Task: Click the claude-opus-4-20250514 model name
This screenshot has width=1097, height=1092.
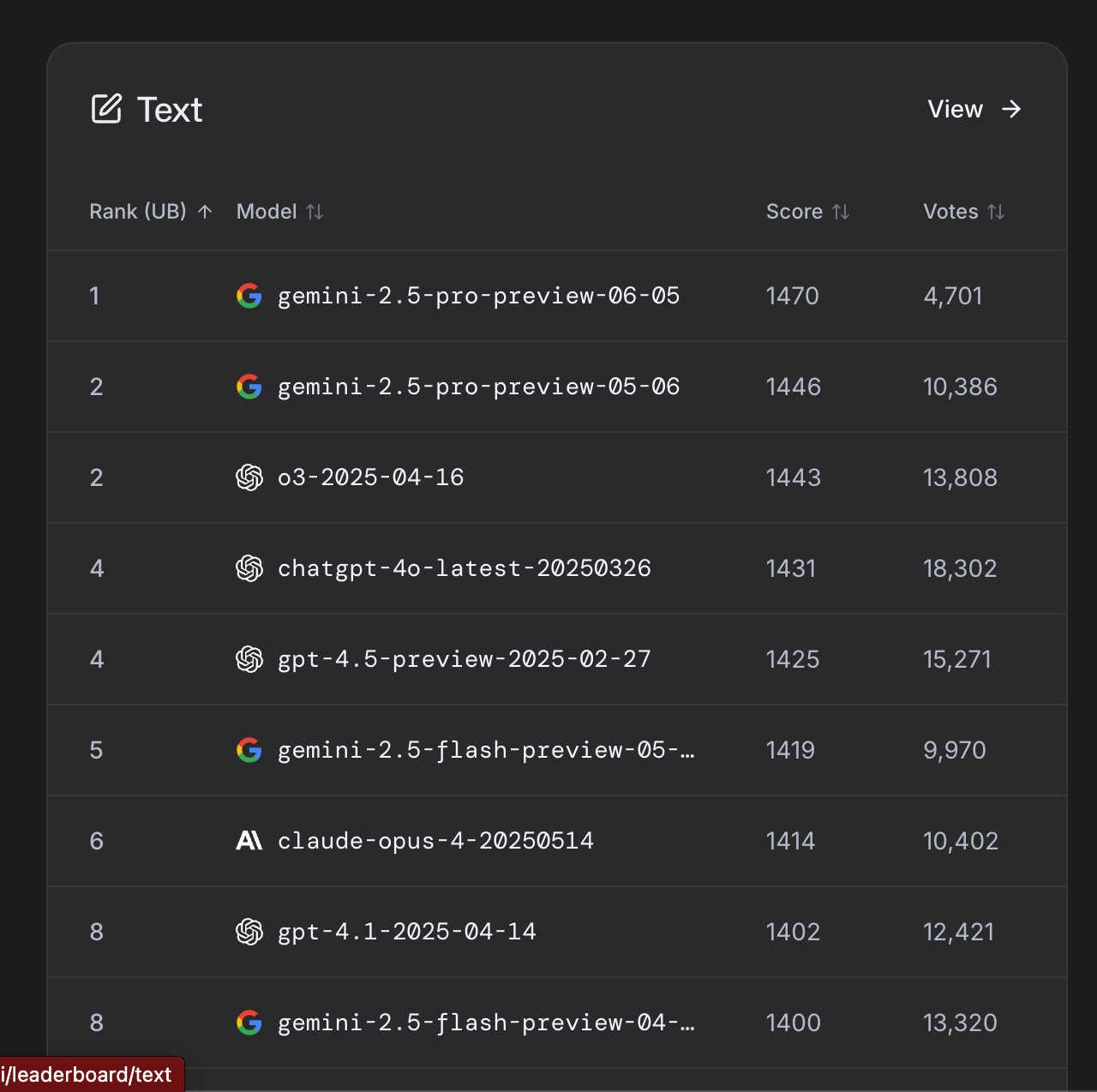Action: pyautogui.click(x=435, y=841)
